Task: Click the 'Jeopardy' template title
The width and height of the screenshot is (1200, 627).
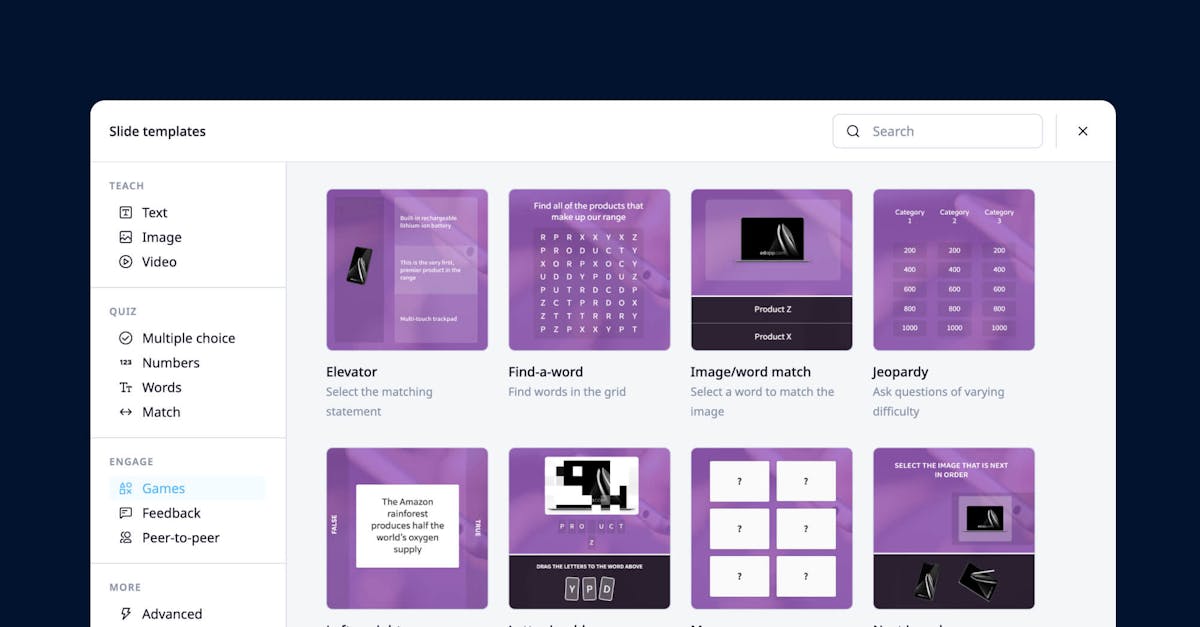Action: 900,372
